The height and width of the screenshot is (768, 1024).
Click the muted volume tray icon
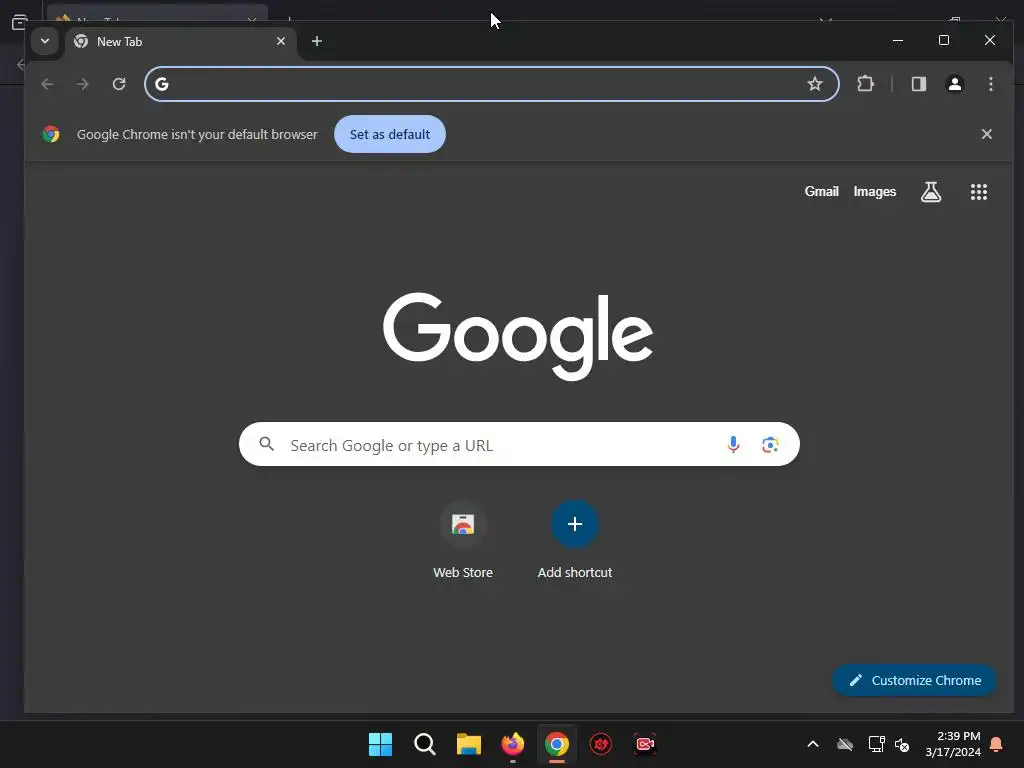tap(902, 744)
